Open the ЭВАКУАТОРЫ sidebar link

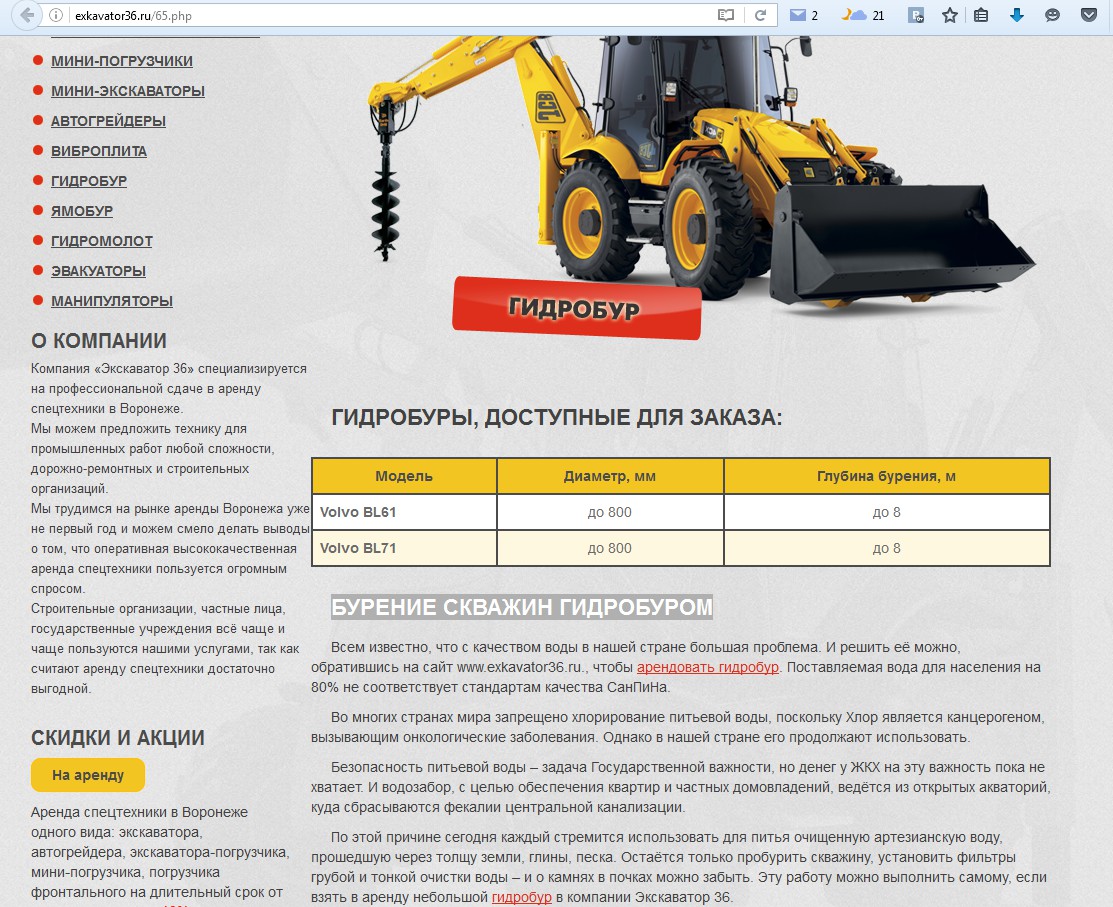(98, 271)
